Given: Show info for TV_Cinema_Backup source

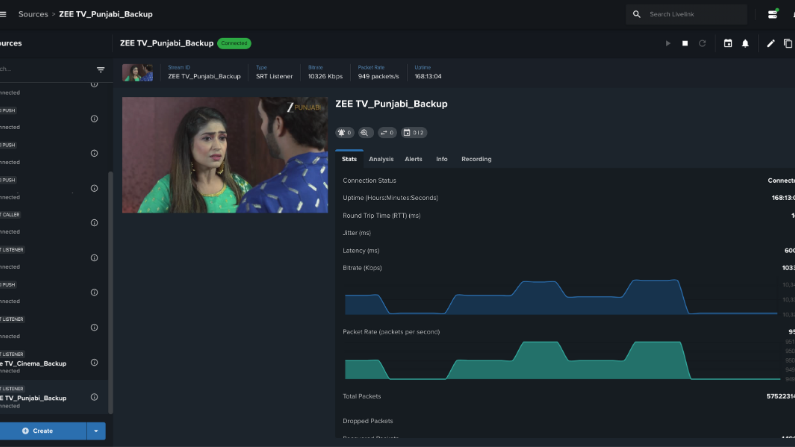Looking at the screenshot, I should (94, 362).
